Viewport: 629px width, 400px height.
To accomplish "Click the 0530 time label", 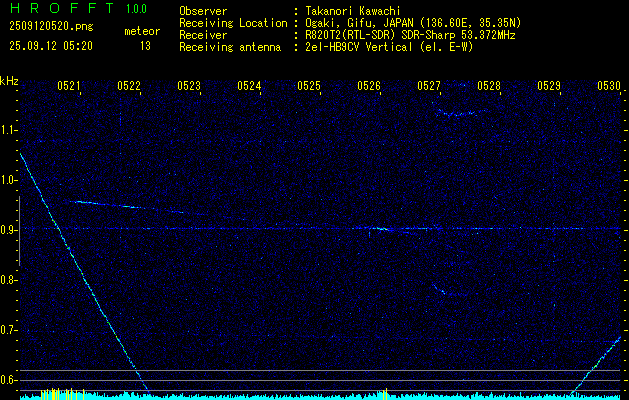I will coord(609,86).
